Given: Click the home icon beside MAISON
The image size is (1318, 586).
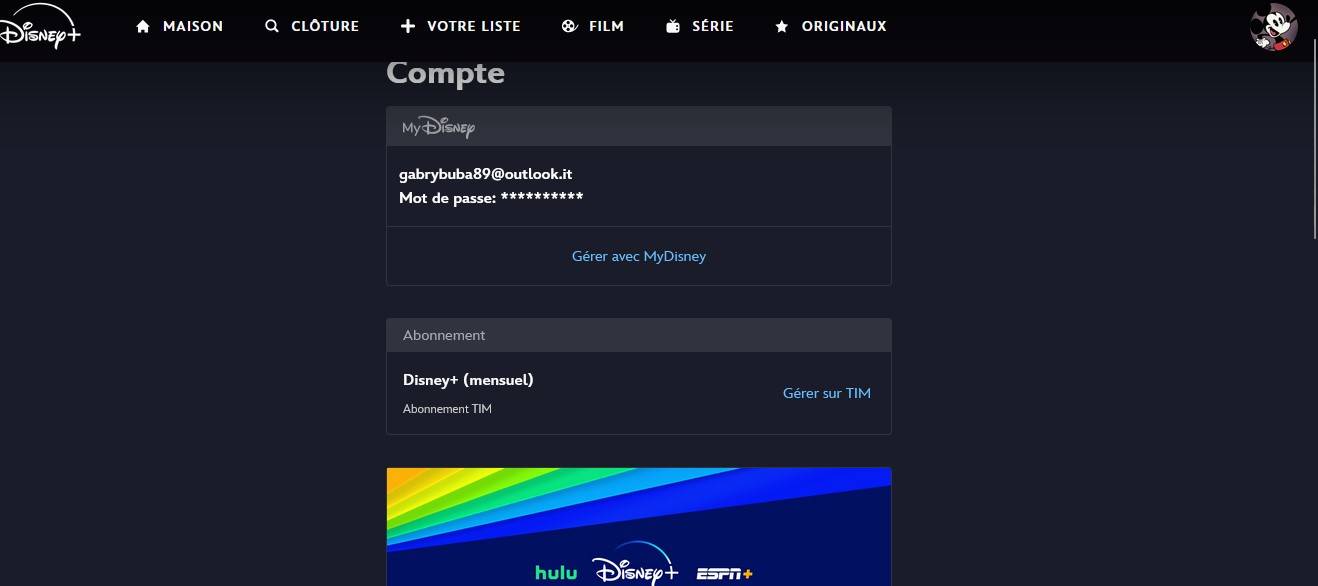Looking at the screenshot, I should coord(143,26).
